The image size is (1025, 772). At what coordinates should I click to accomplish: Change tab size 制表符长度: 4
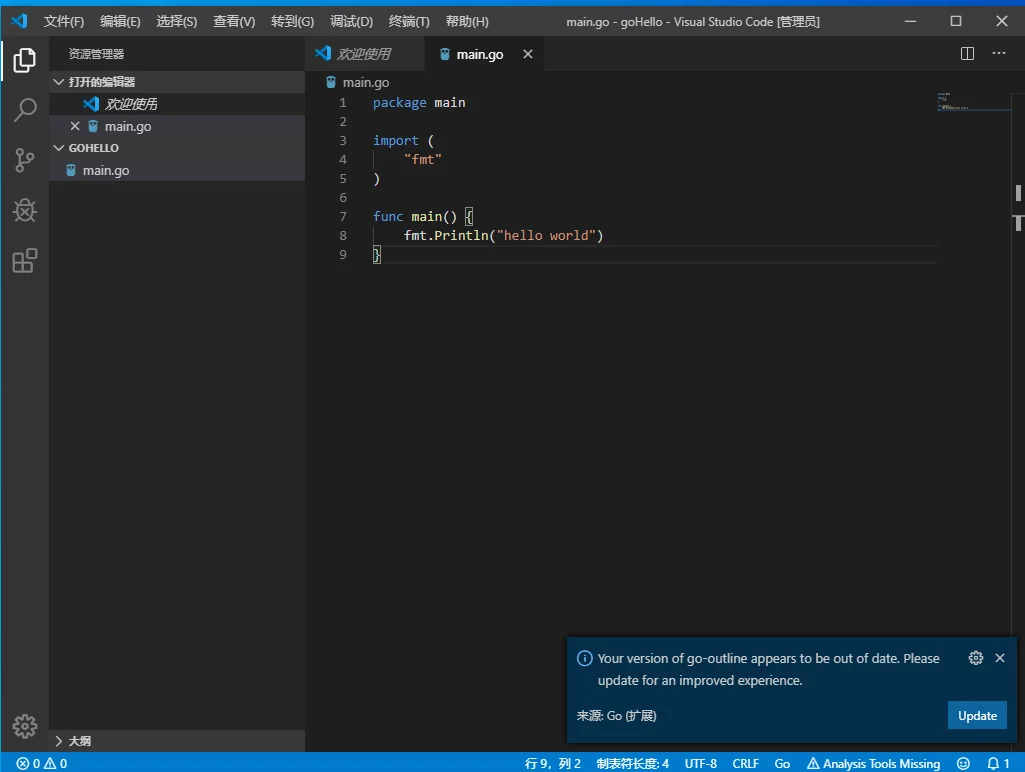tap(632, 764)
